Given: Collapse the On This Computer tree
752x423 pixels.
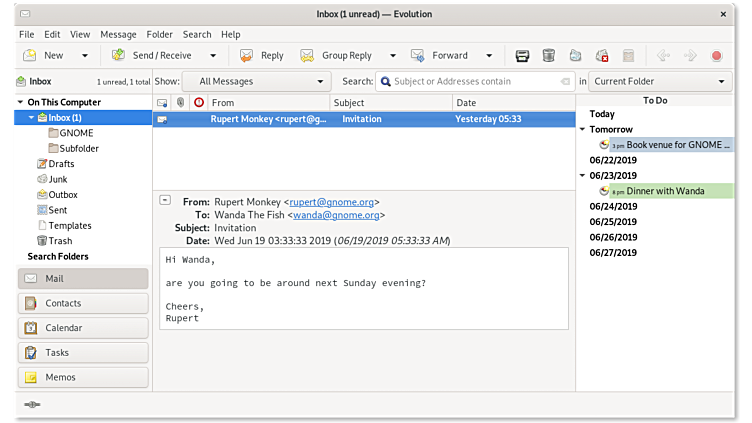Looking at the screenshot, I should point(20,103).
